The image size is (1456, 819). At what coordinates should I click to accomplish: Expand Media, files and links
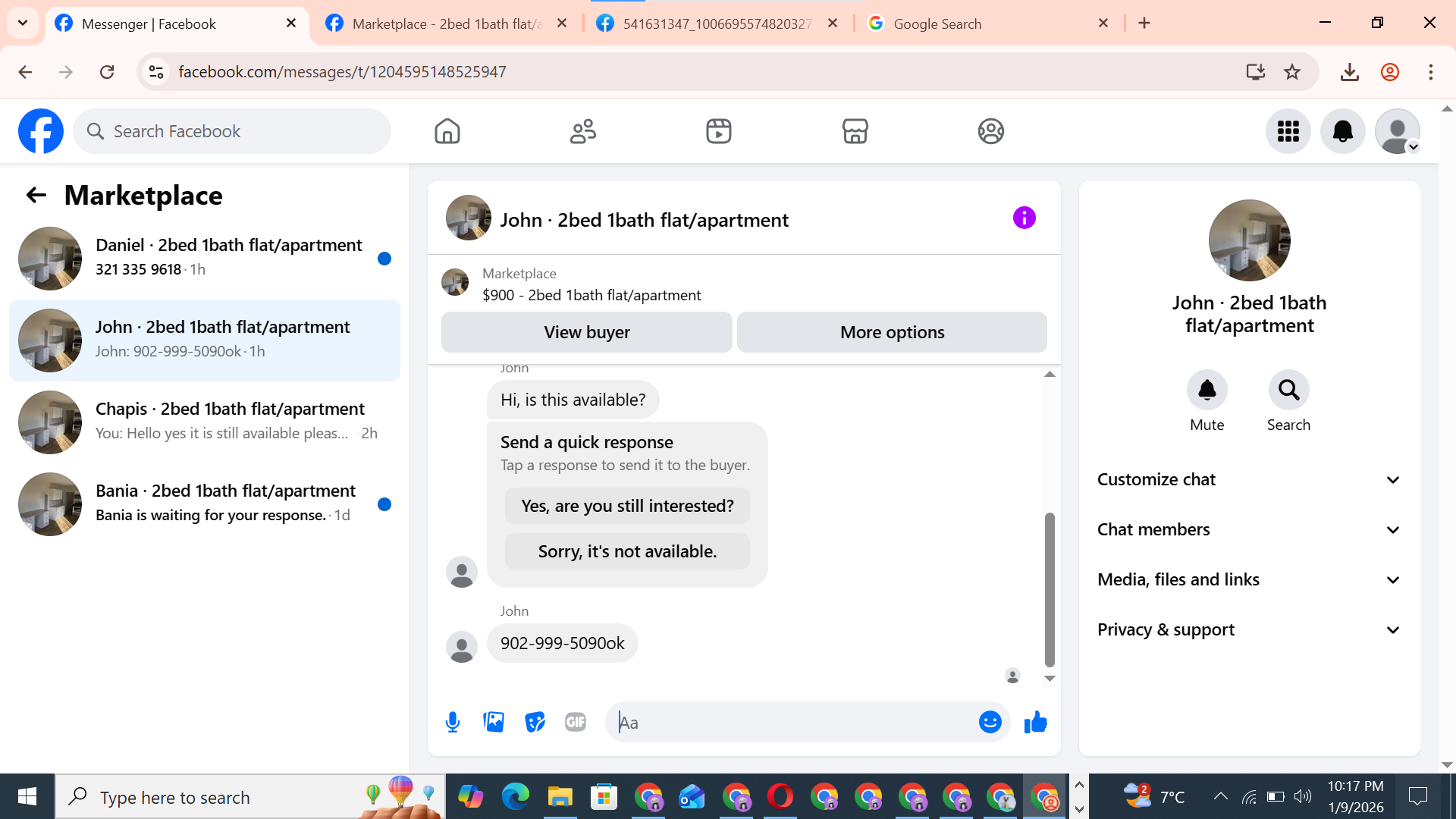(1249, 579)
